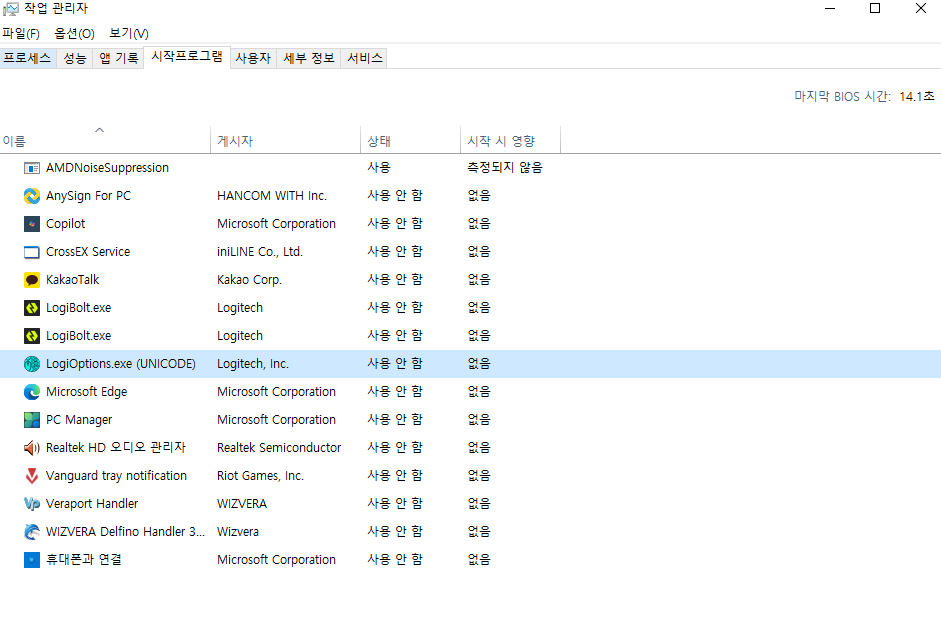
Task: Switch to the 서비스 tab
Action: pos(365,58)
